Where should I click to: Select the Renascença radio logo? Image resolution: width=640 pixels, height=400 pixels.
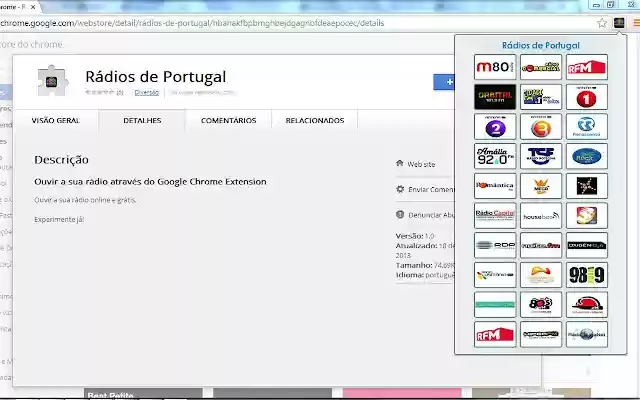[x=587, y=127]
